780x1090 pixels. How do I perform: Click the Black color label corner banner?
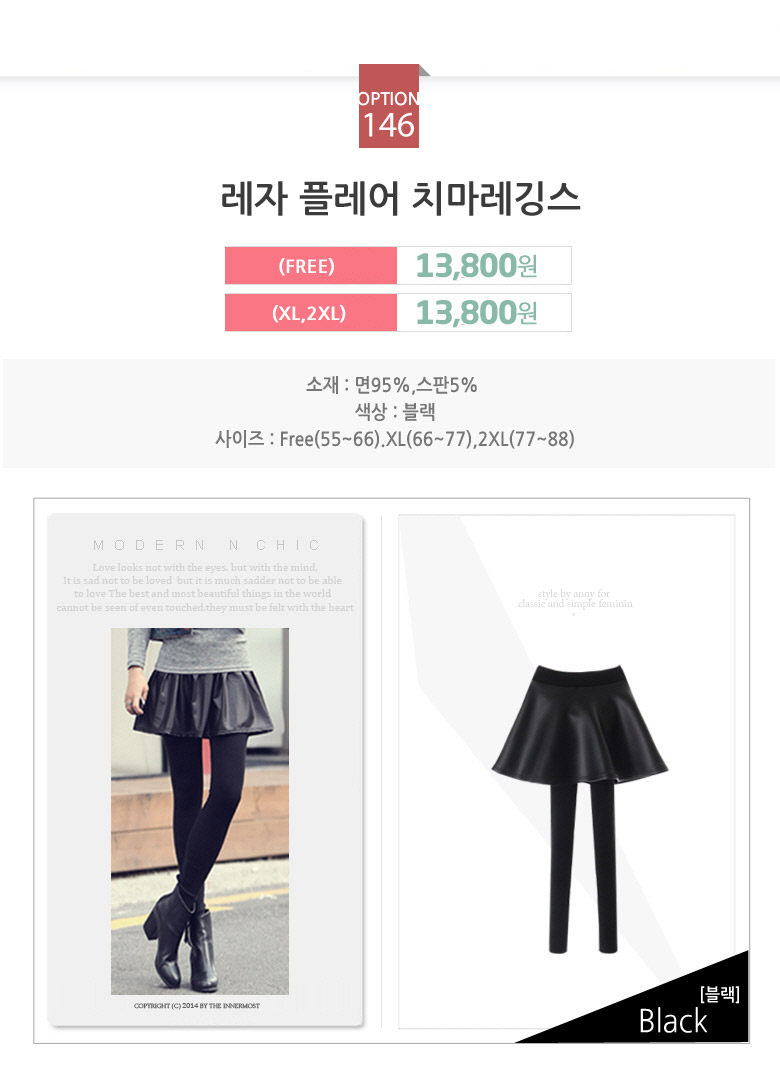672,1021
